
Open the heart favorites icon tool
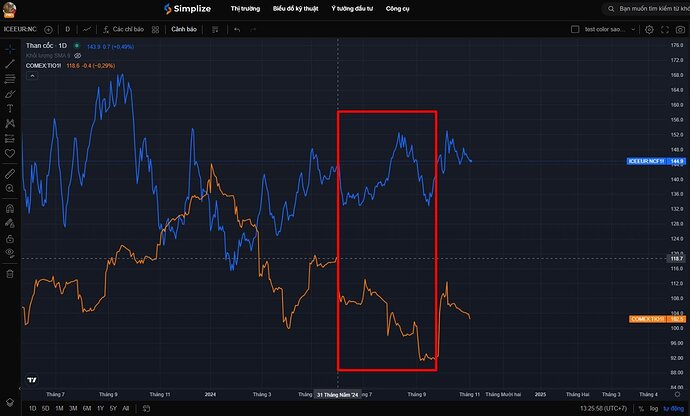10,153
